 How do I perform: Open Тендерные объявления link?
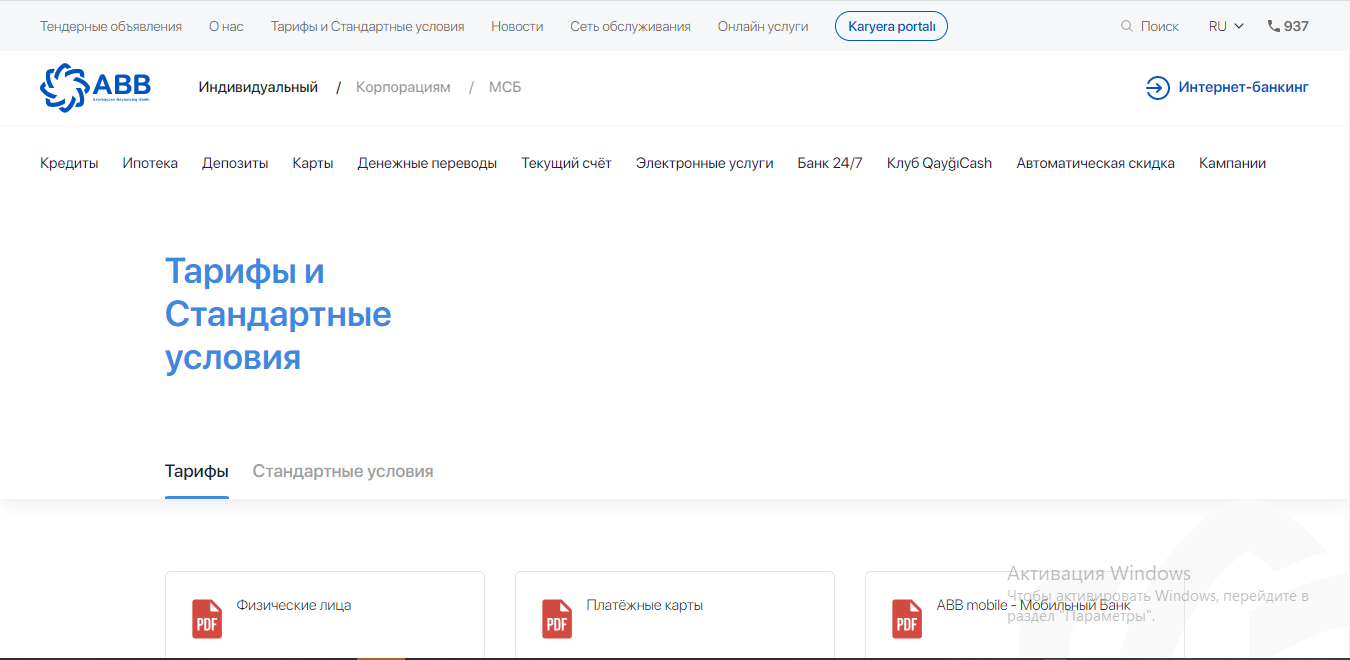point(111,27)
